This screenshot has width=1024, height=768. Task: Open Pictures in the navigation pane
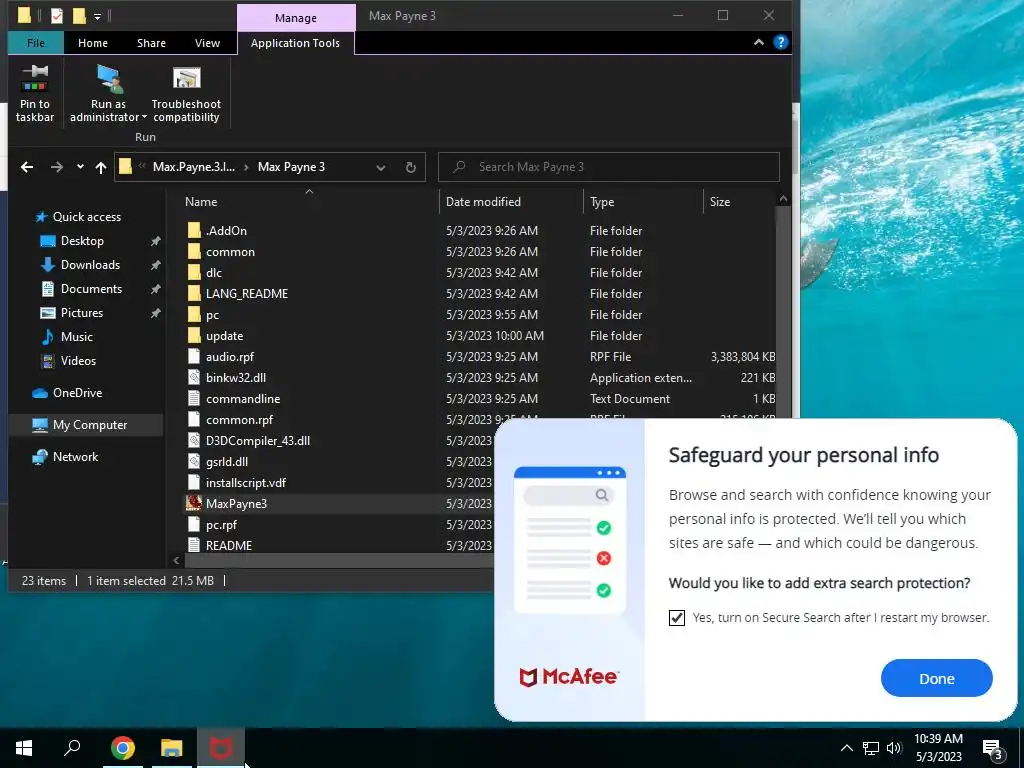point(82,313)
